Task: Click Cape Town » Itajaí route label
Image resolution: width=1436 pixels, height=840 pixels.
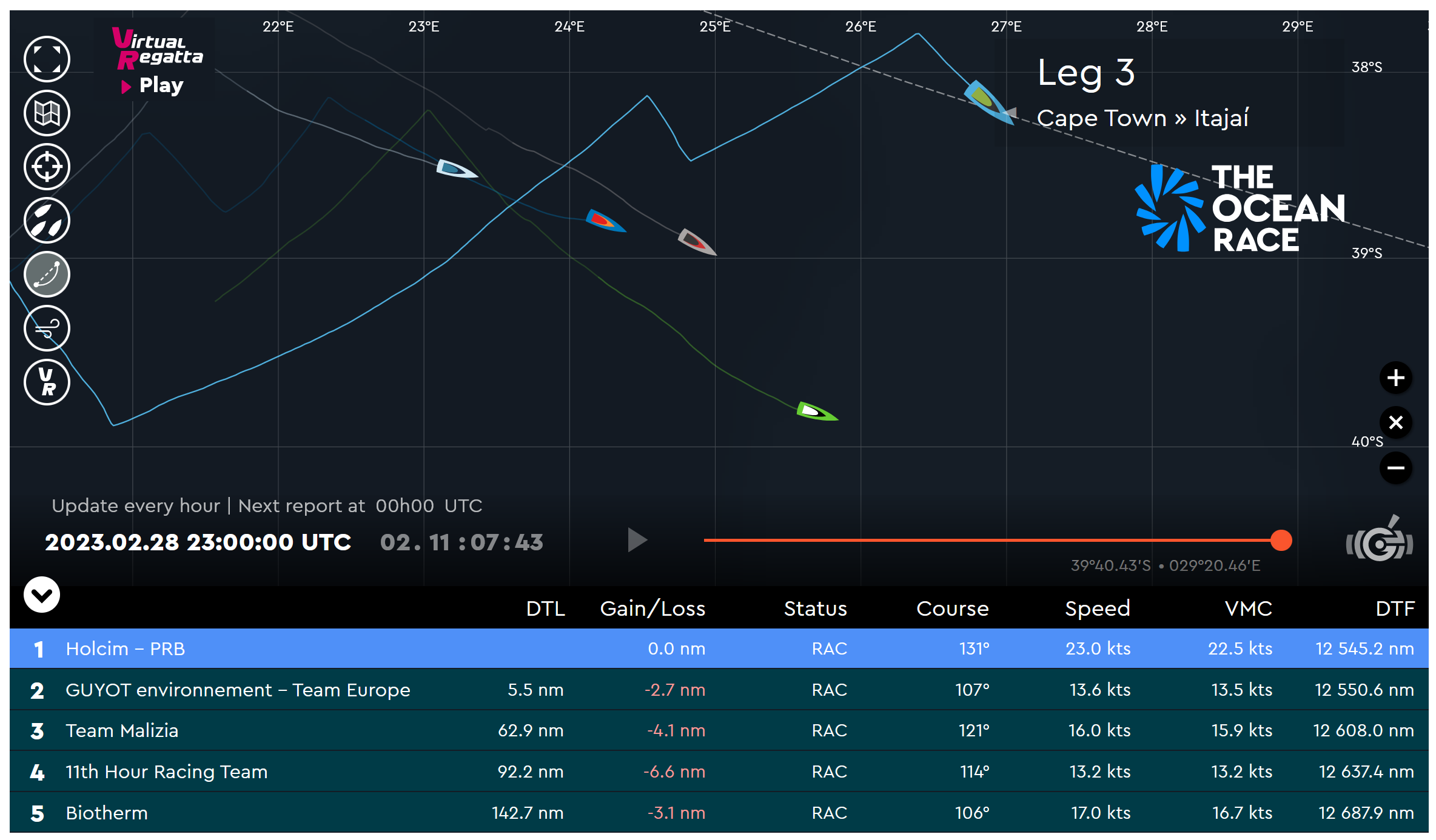Action: click(1142, 118)
